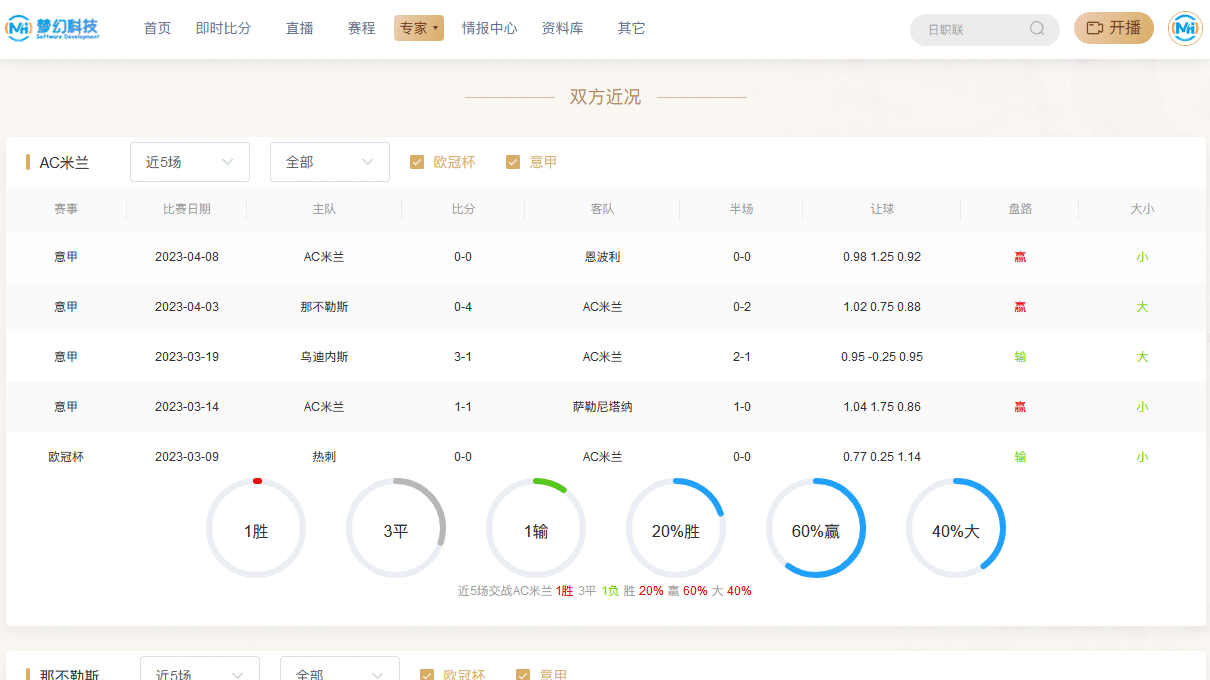The width and height of the screenshot is (1210, 680).
Task: Select the 2023-04-03 match date
Action: (x=187, y=307)
